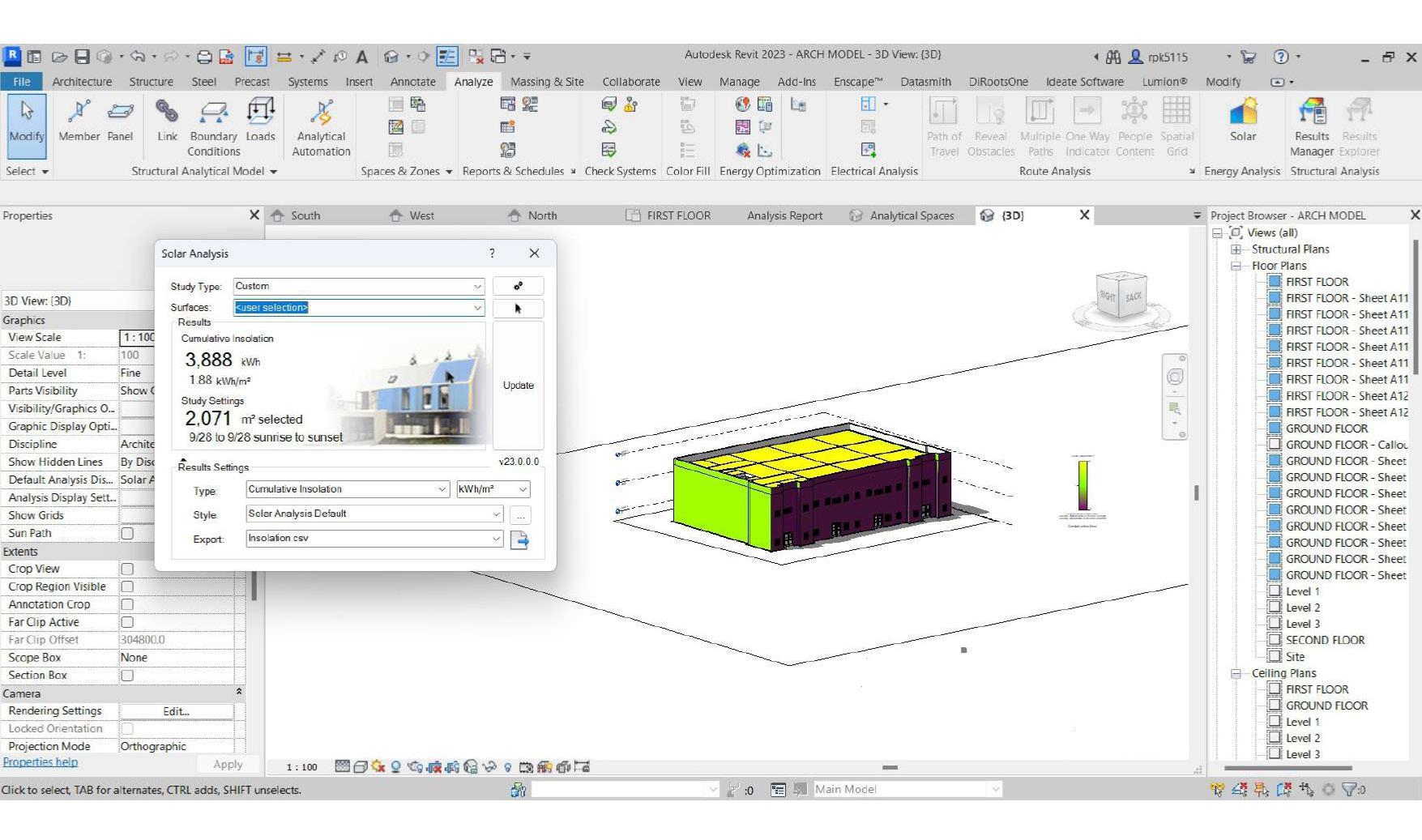Click the ViewCube in 3D view
The width and height of the screenshot is (1422, 840).
[1121, 298]
